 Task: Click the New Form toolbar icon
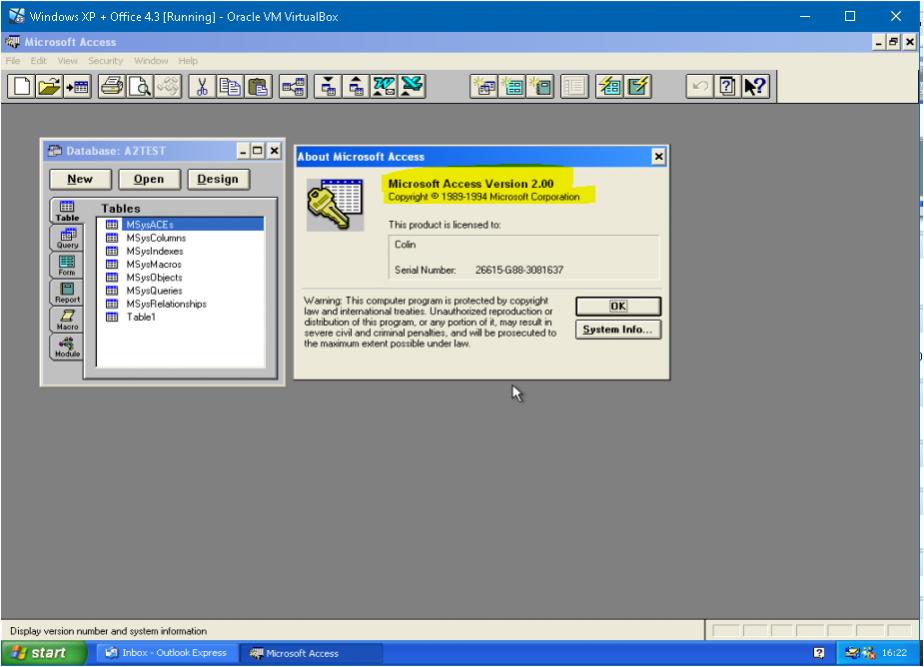(x=512, y=87)
